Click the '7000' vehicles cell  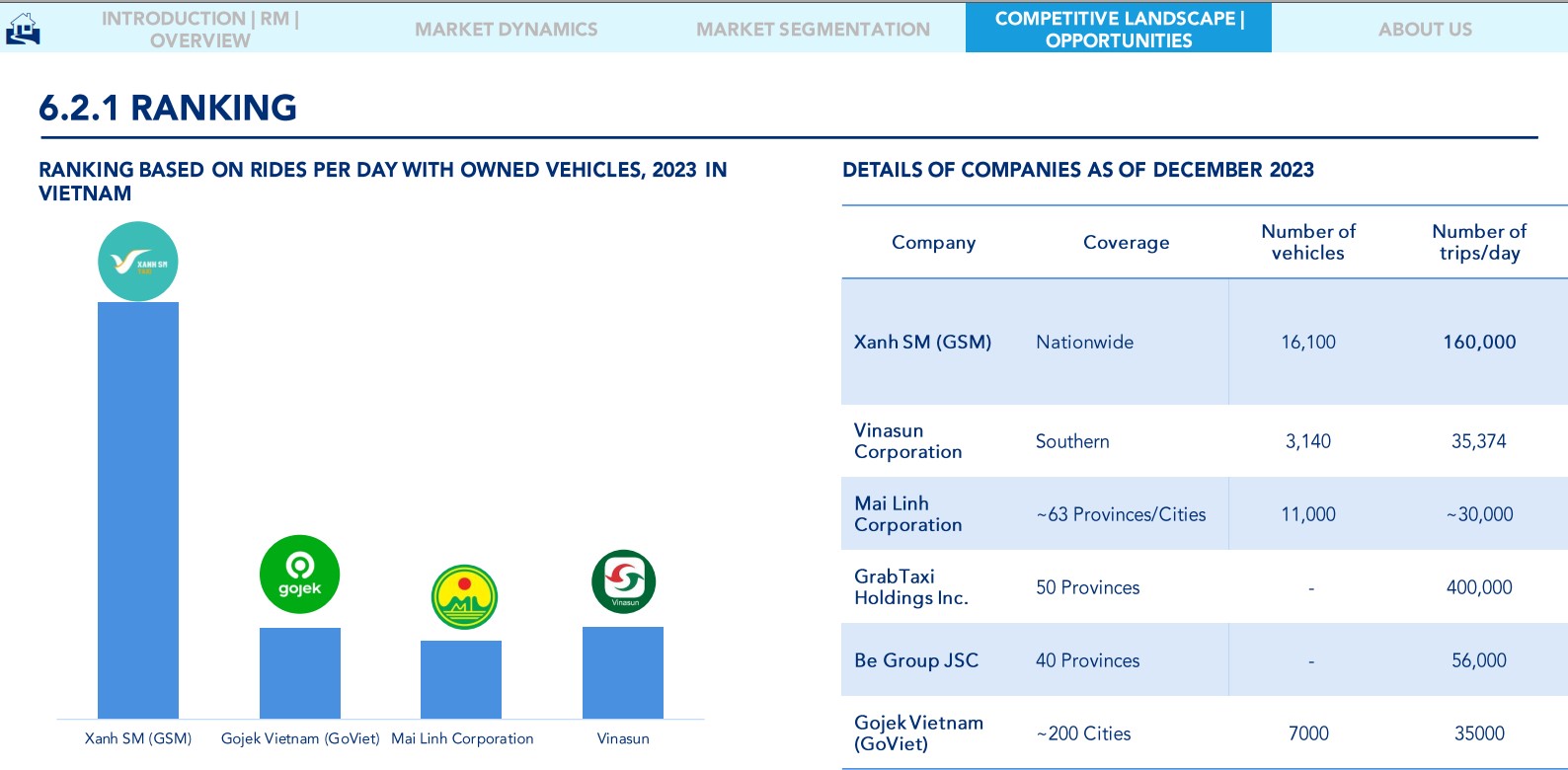pos(1308,733)
